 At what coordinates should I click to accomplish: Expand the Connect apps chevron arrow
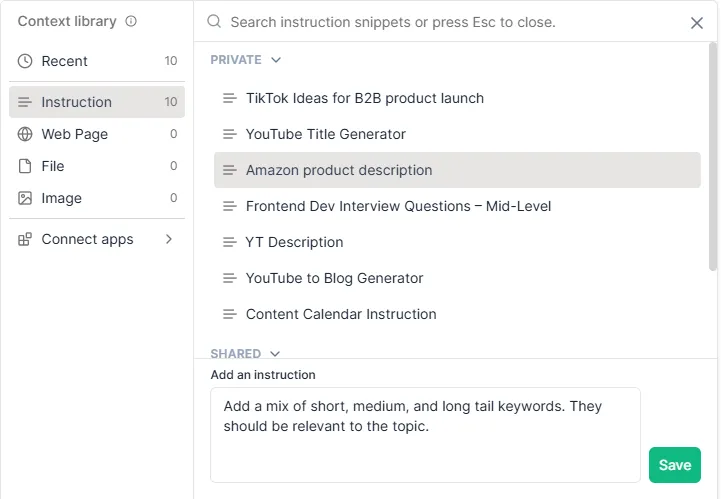(x=168, y=239)
